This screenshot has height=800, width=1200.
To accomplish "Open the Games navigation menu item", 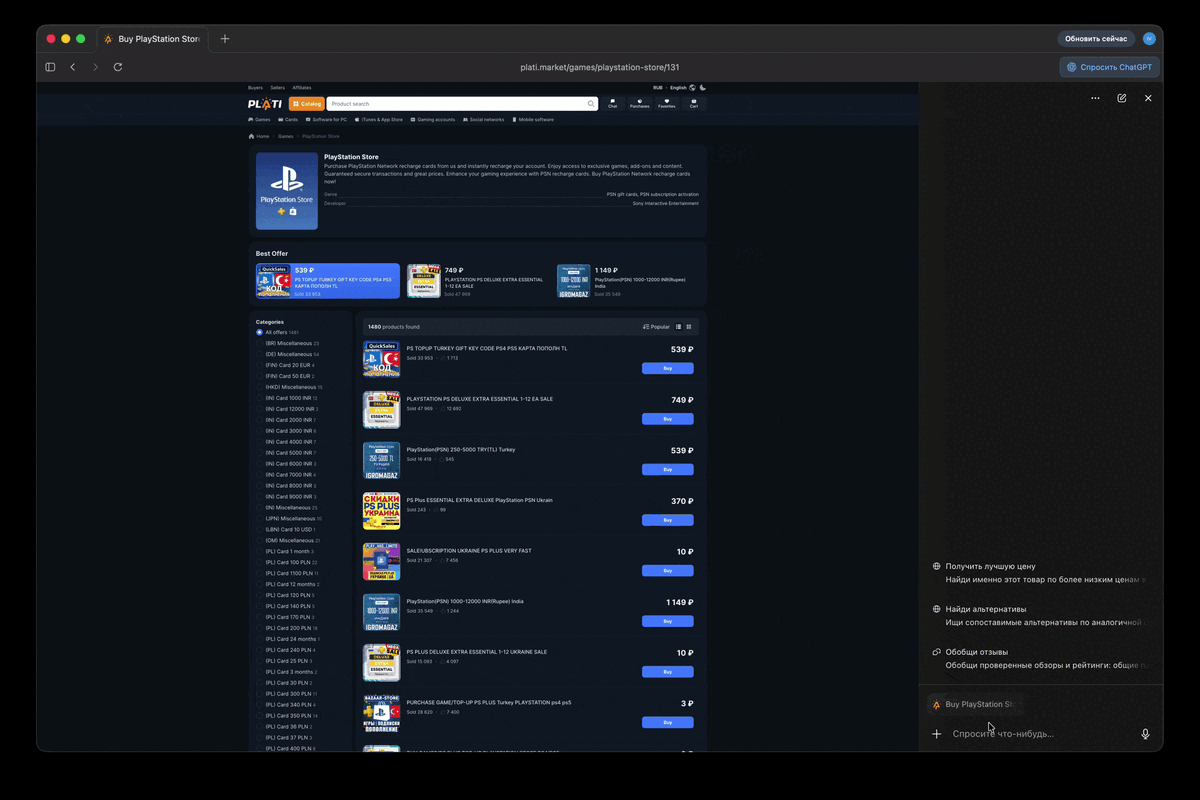I will [x=259, y=119].
